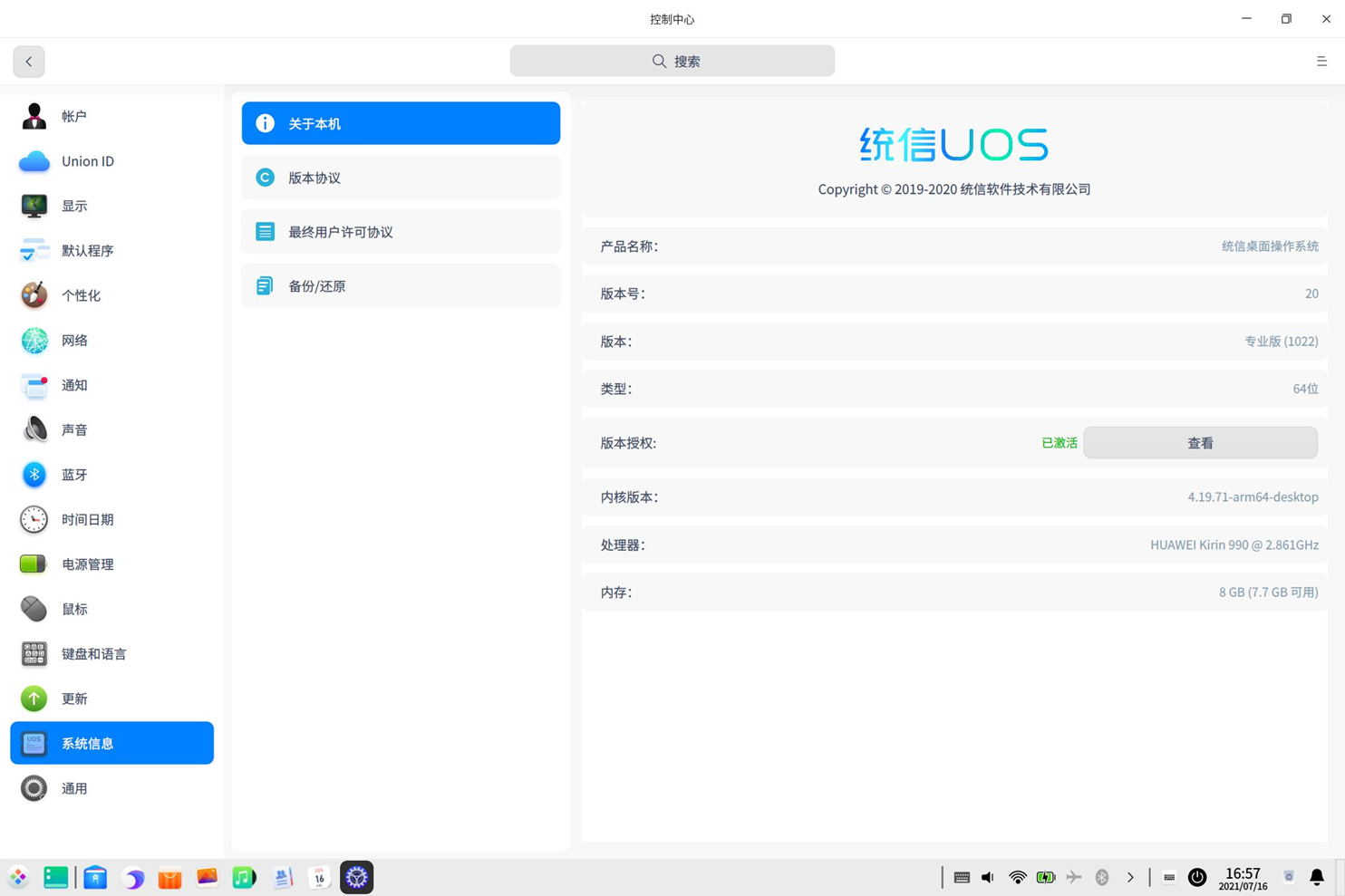Select 显示 display settings
Viewport: 1345px width, 896px height.
click(x=111, y=206)
